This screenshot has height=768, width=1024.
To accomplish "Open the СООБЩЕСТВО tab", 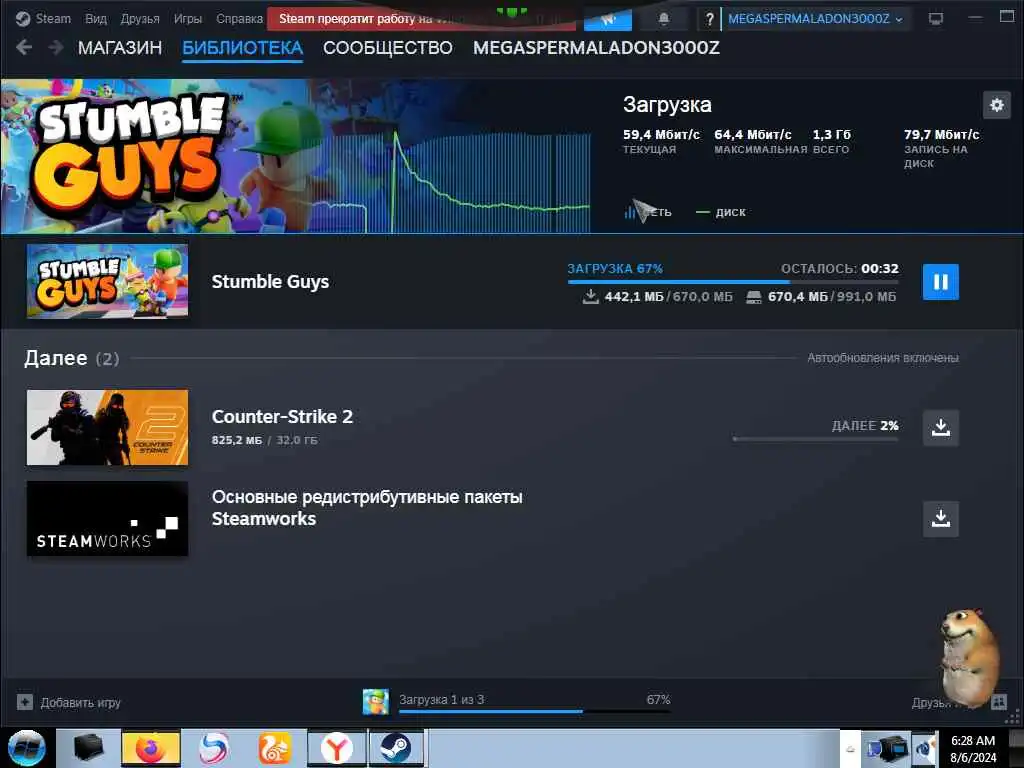I will (387, 48).
